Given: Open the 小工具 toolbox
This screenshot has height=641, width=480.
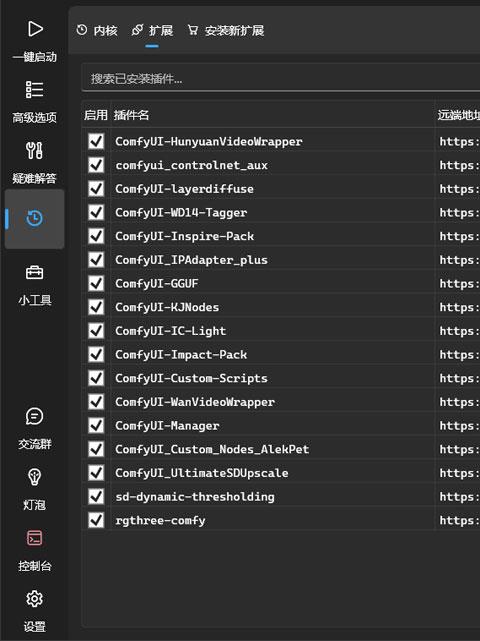Looking at the screenshot, I should 34,284.
